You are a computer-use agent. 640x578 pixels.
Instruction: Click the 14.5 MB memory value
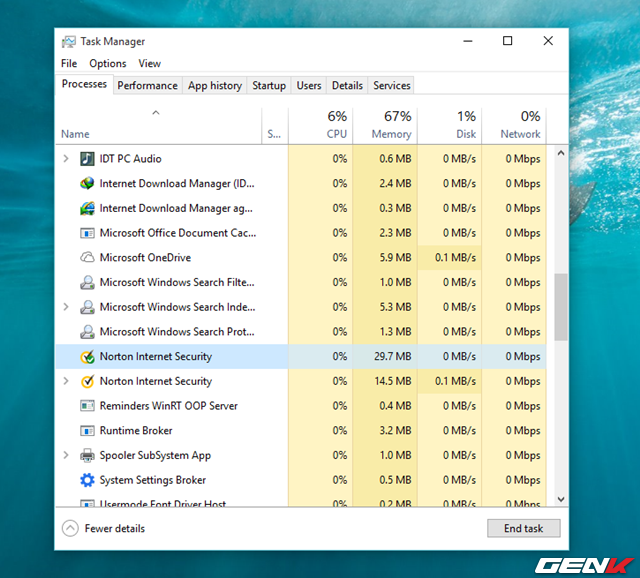(392, 381)
